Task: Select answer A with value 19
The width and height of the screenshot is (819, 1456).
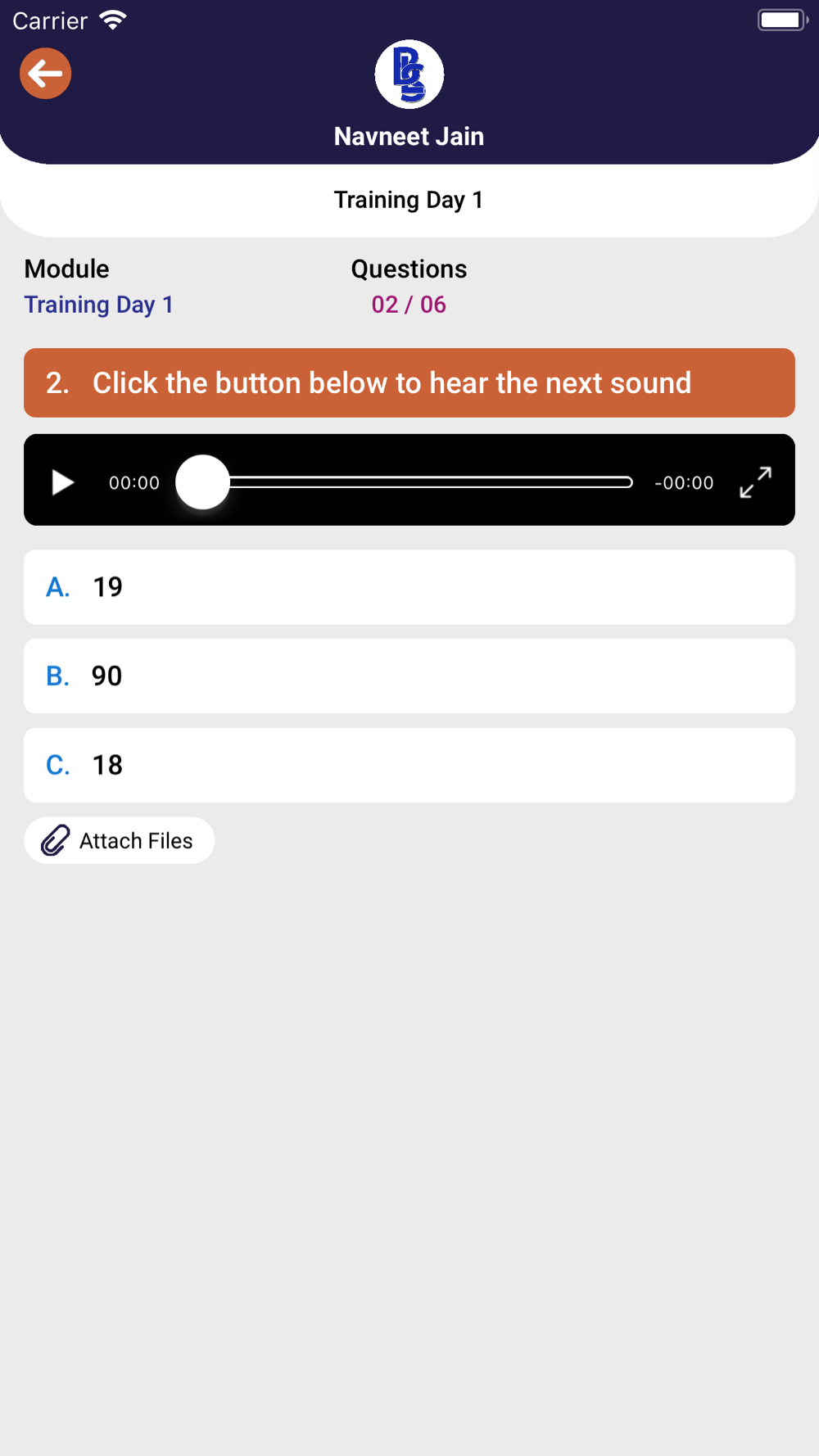Action: click(x=409, y=587)
